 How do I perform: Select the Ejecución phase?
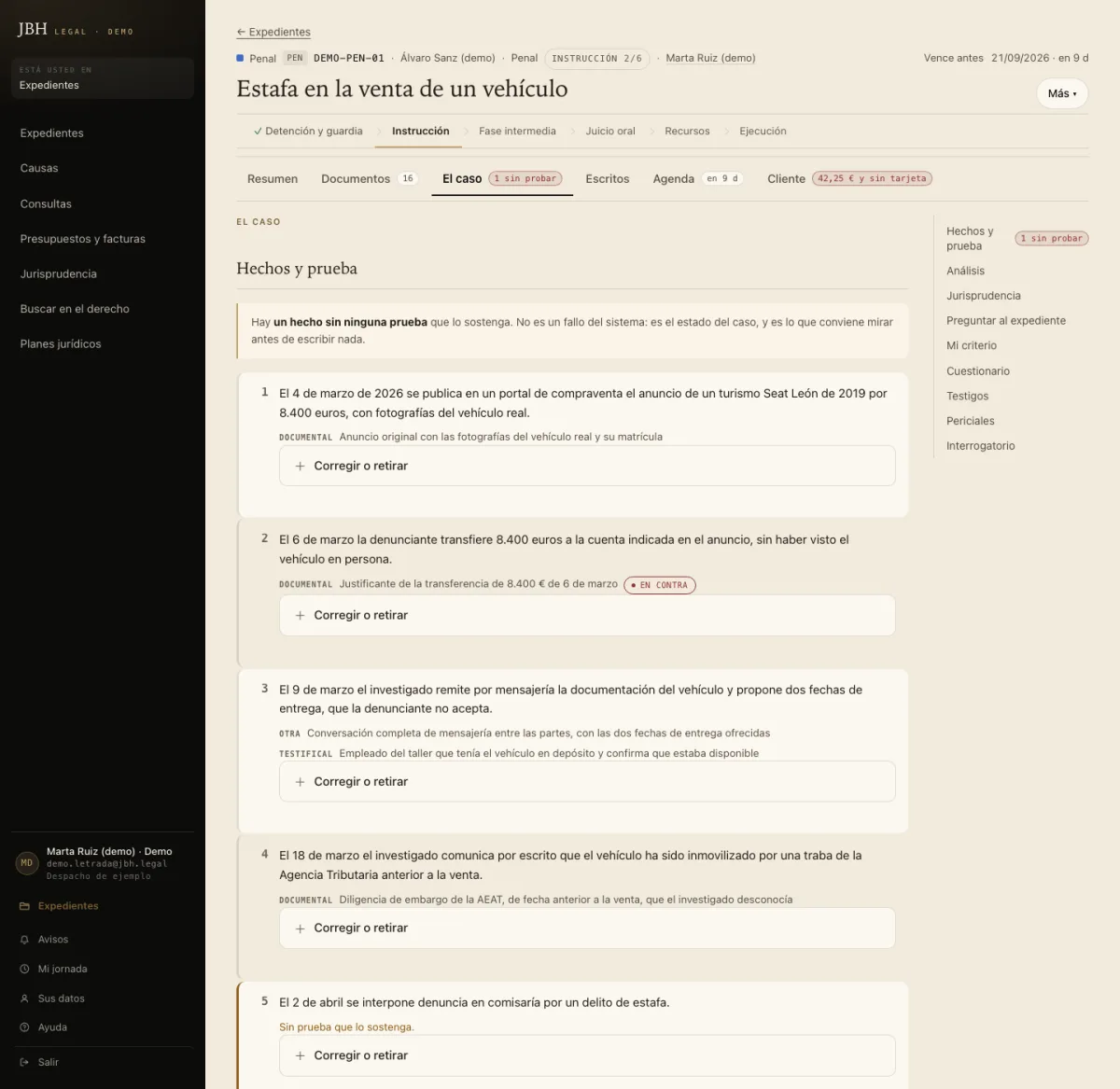click(763, 132)
